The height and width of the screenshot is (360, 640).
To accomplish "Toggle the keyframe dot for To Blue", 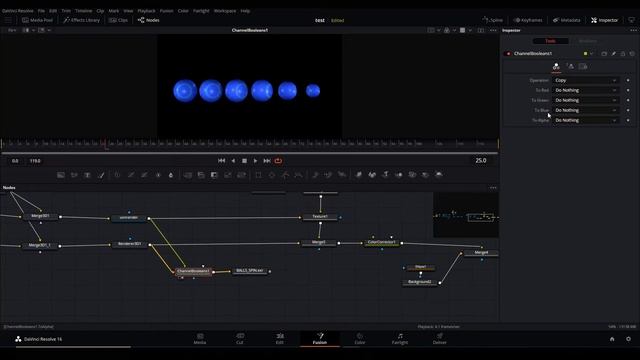I will click(628, 110).
